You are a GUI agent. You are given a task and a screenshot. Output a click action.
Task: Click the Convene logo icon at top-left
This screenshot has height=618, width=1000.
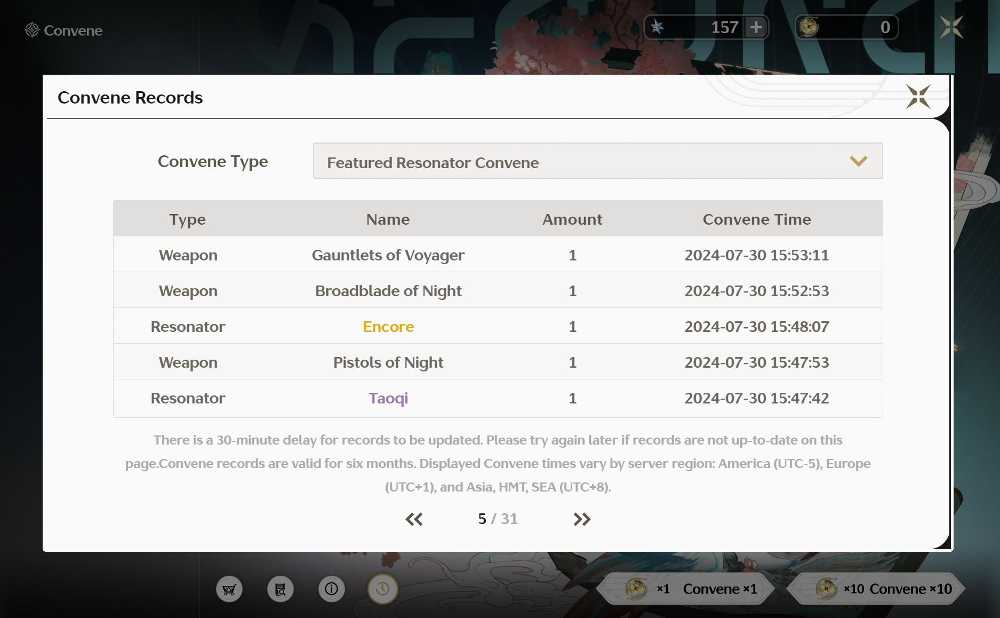coord(32,30)
